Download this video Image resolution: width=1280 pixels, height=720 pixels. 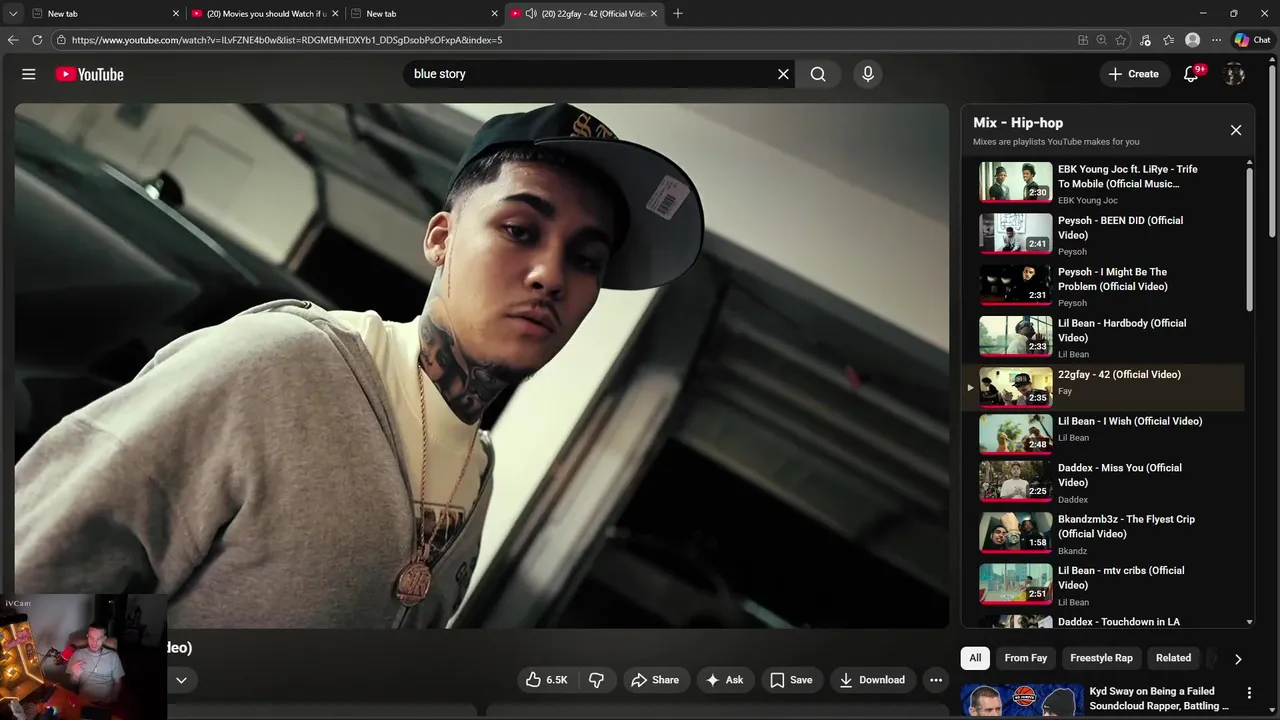(872, 680)
